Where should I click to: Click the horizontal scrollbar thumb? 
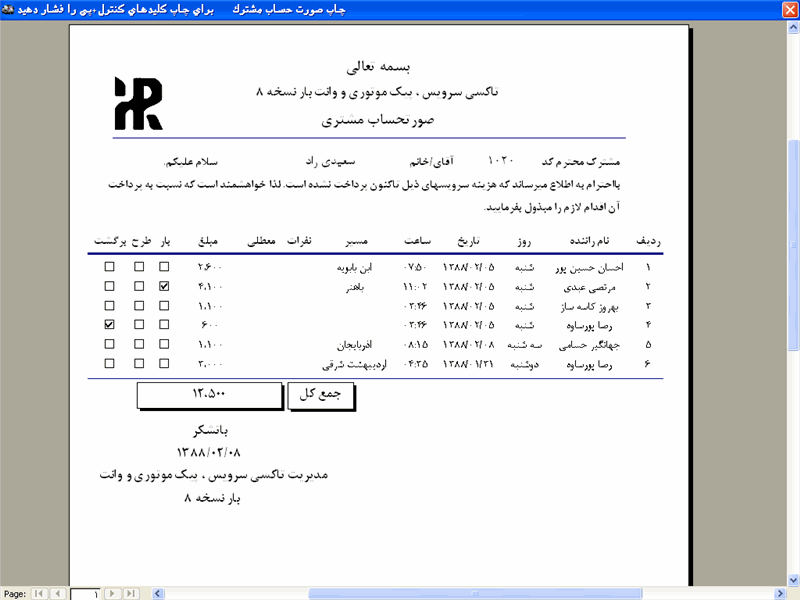click(475, 593)
